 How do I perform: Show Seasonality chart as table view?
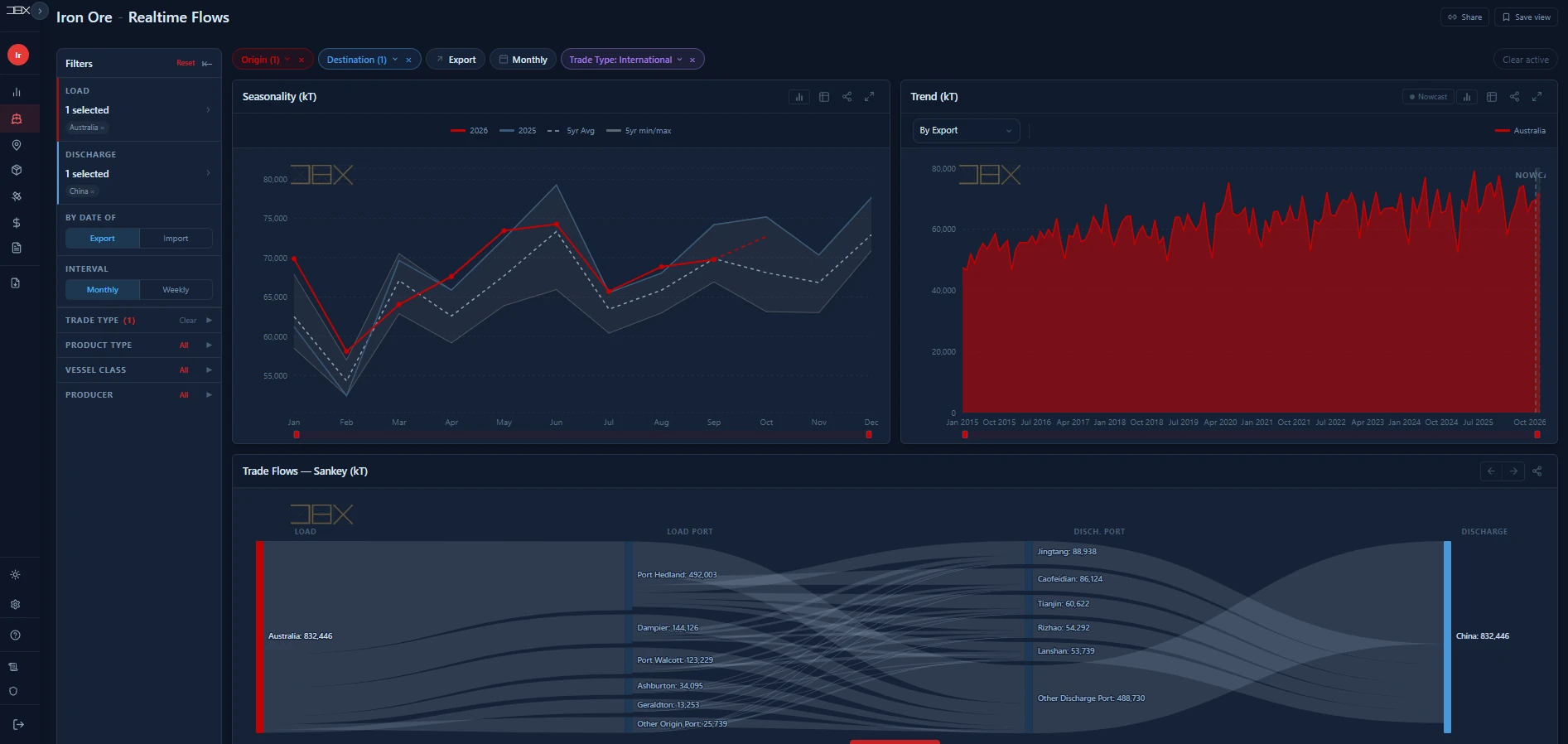(x=824, y=97)
